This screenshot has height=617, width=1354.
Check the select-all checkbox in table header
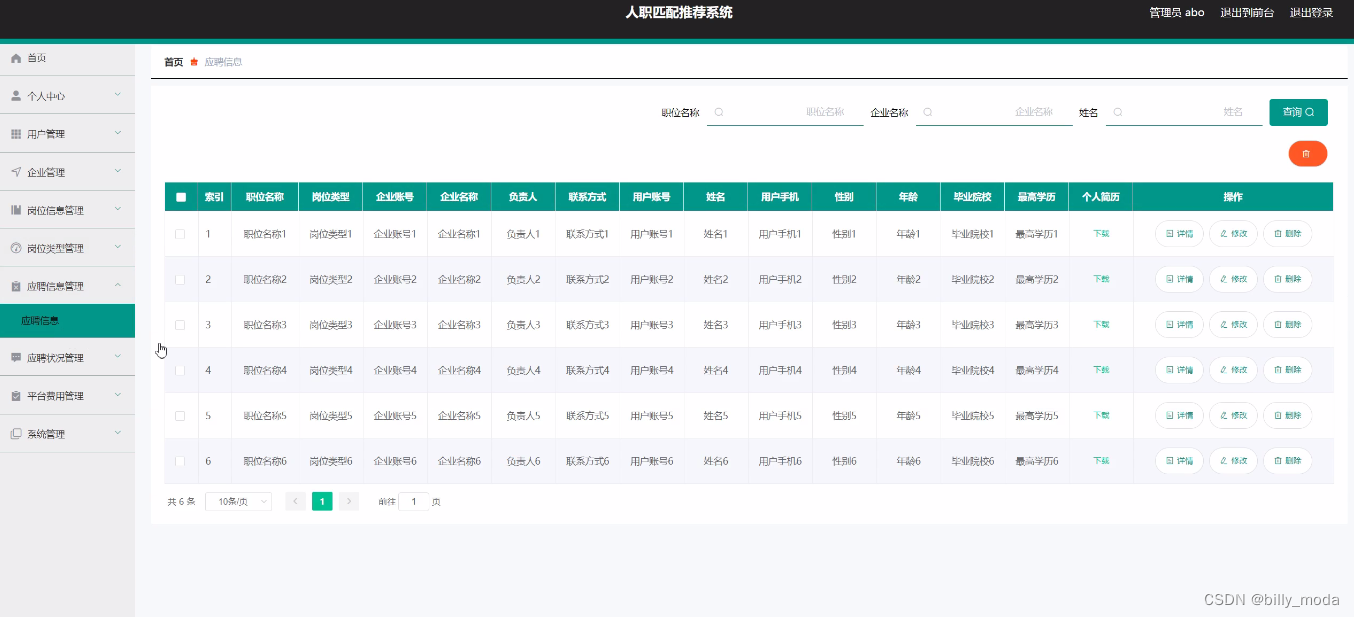coord(181,196)
